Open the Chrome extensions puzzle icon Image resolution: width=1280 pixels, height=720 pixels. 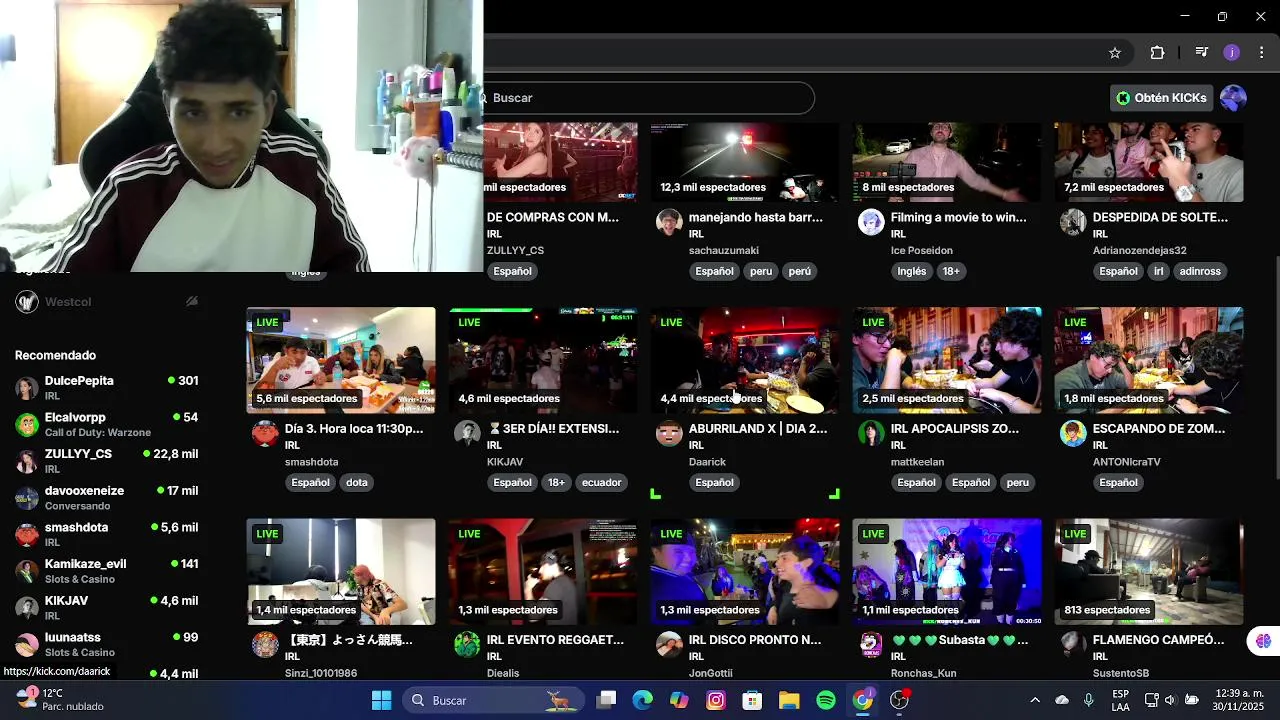click(1157, 53)
